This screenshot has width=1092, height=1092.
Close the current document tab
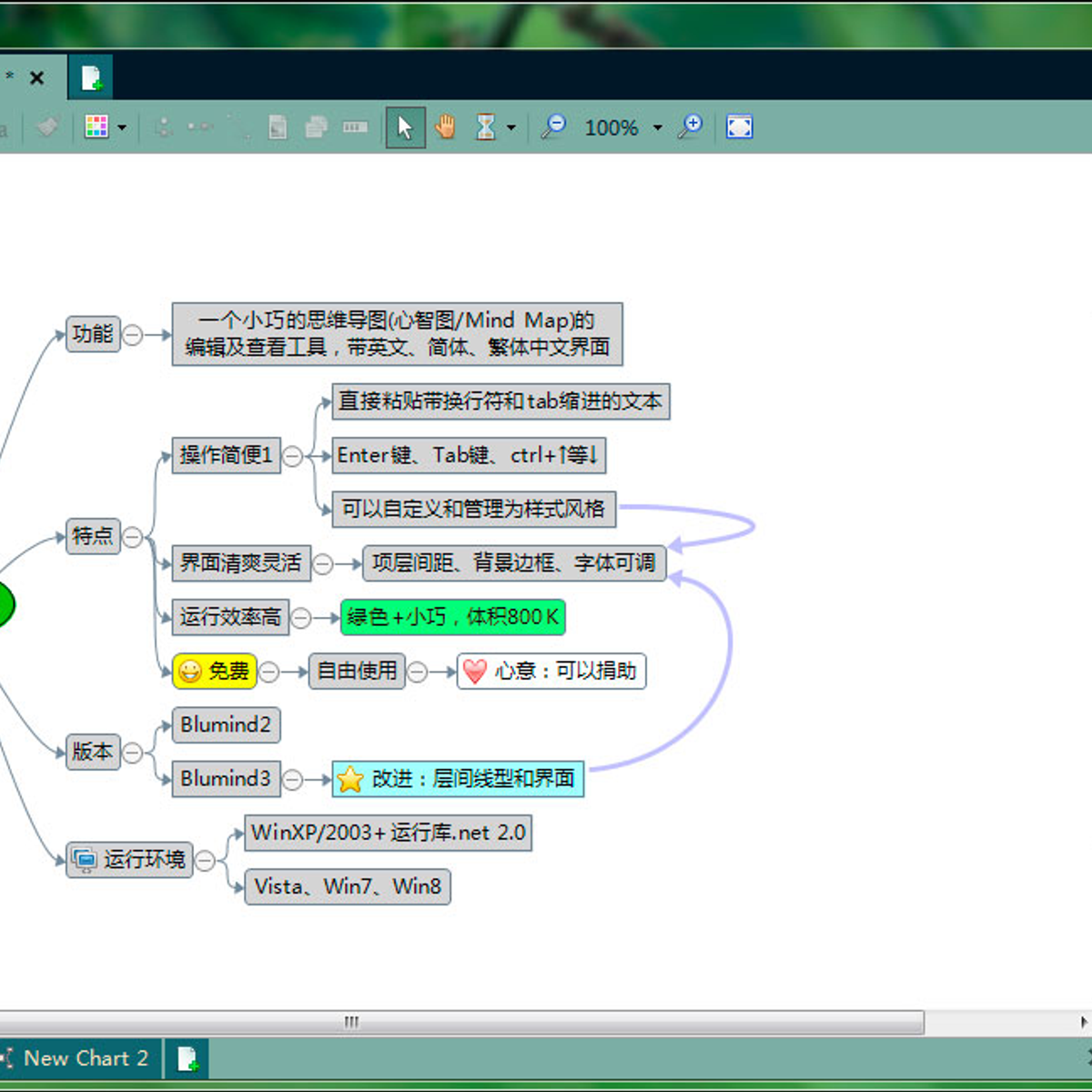click(x=37, y=78)
